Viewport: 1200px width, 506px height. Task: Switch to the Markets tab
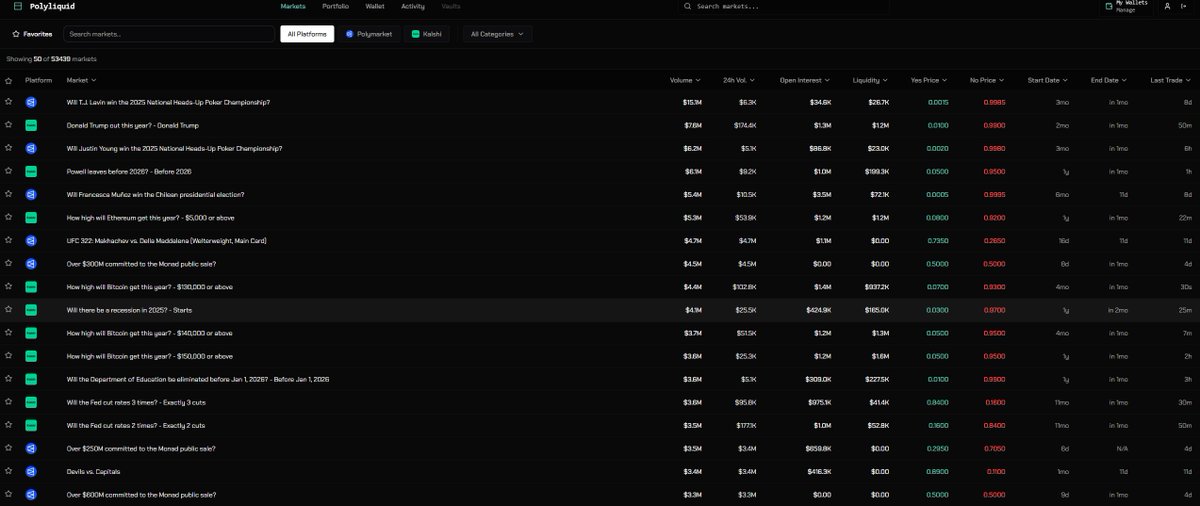(x=293, y=6)
